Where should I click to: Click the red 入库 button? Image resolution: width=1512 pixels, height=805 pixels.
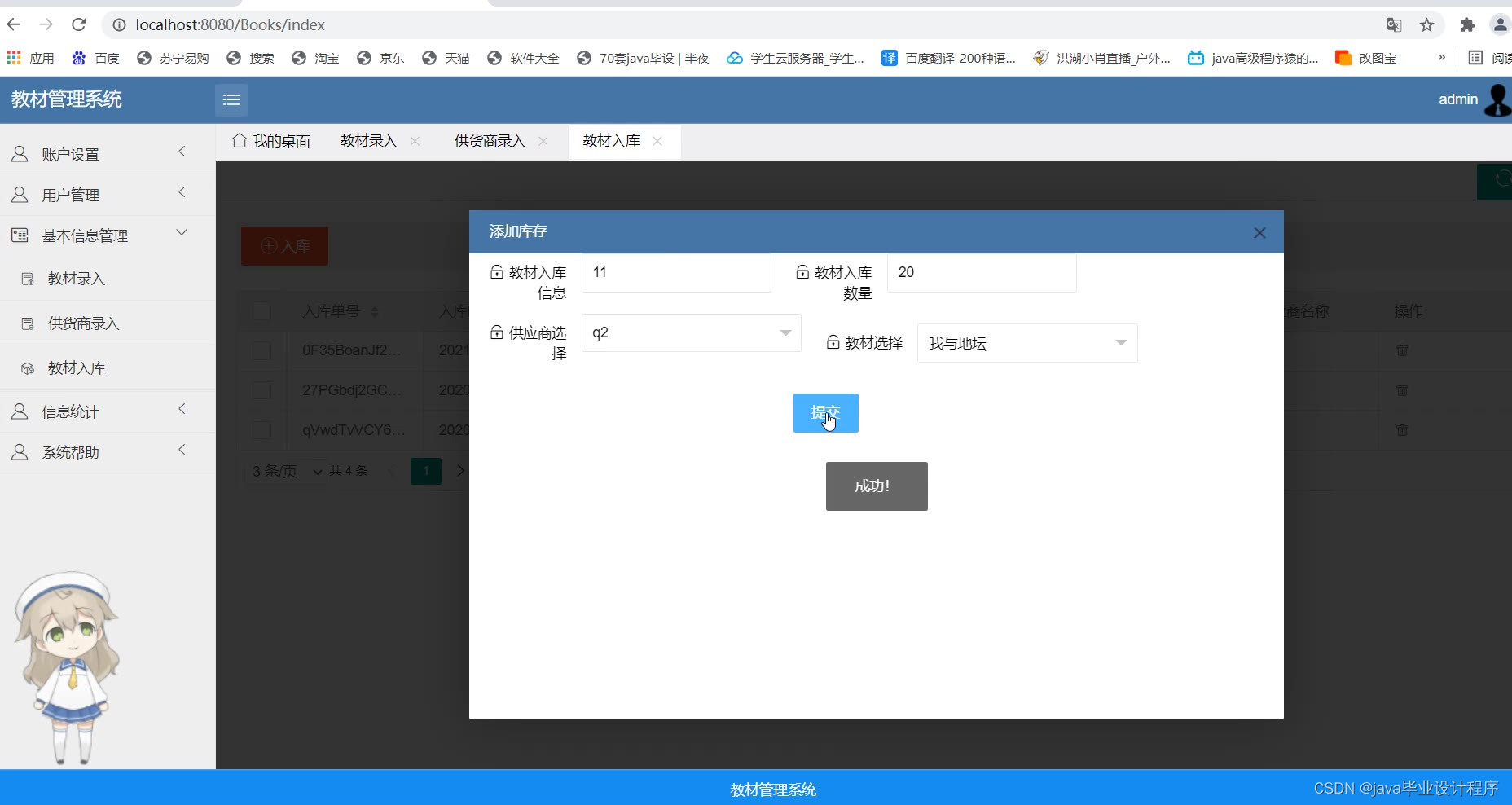coord(283,245)
